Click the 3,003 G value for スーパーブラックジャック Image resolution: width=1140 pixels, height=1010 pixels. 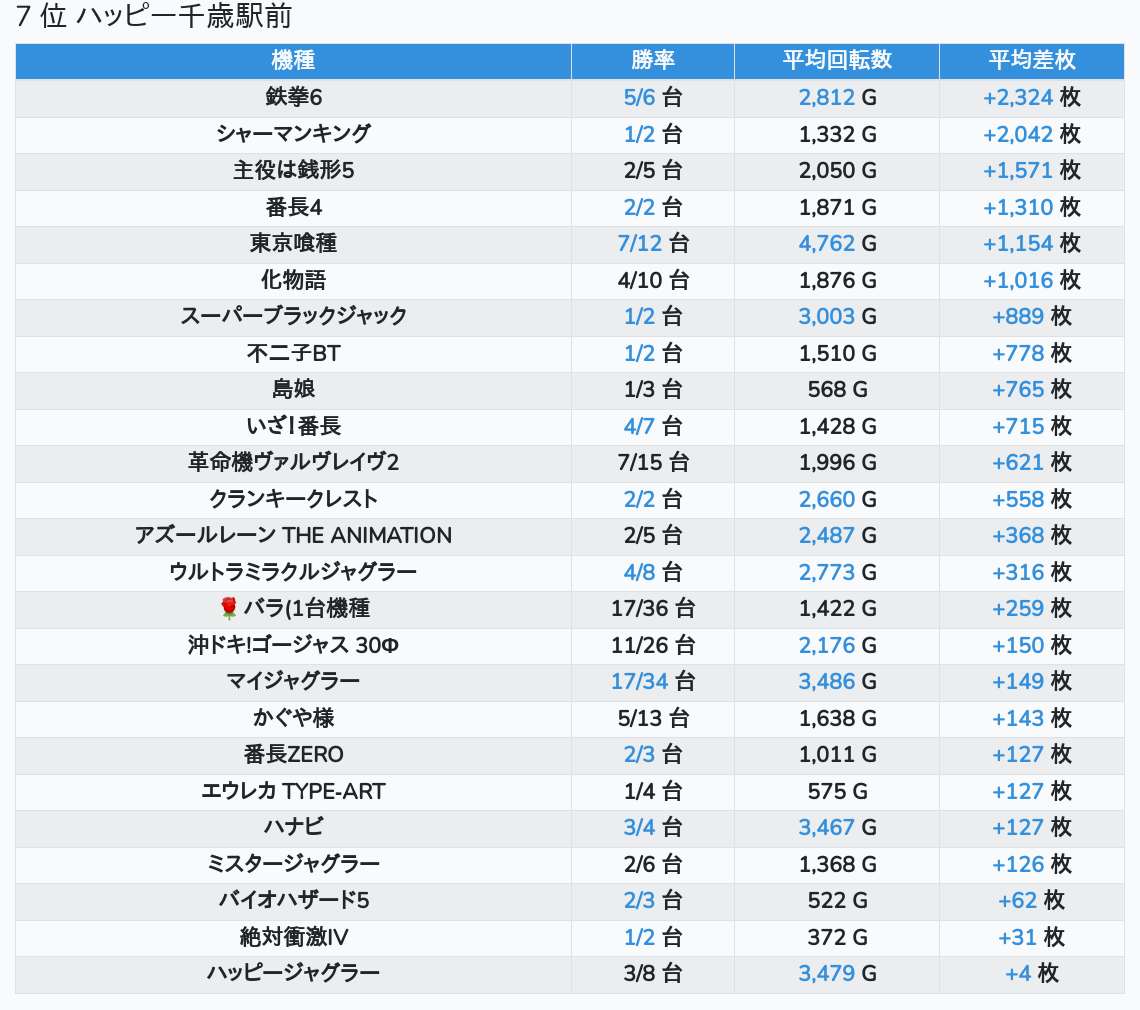(x=827, y=316)
